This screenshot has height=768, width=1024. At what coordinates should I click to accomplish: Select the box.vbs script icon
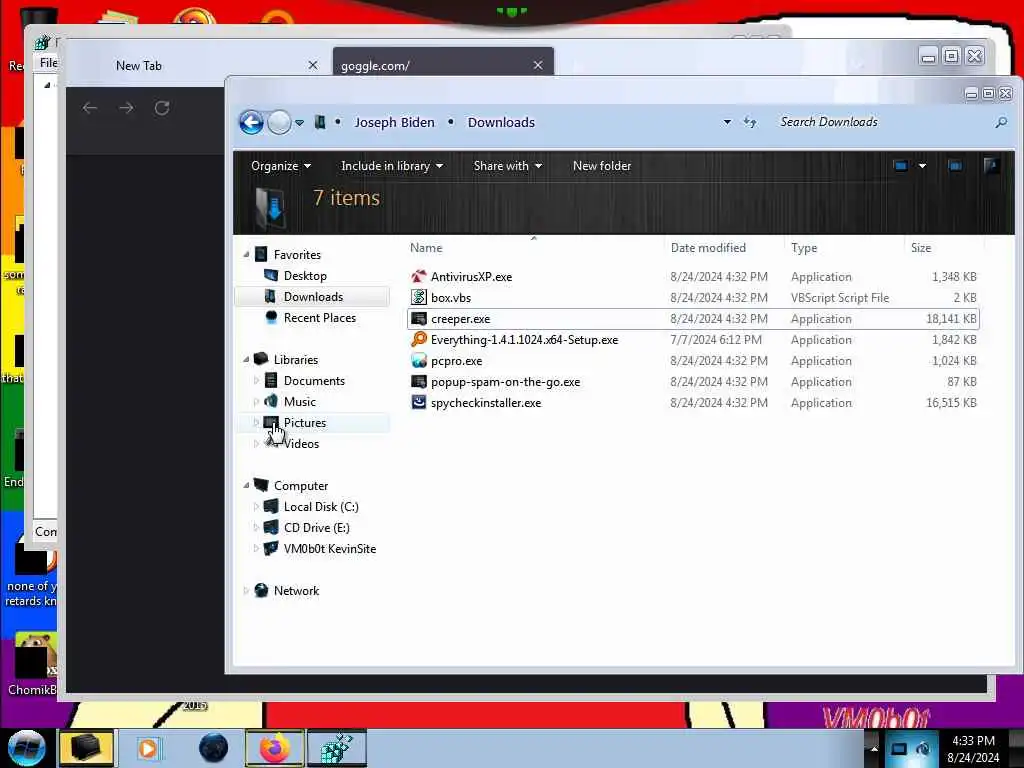click(419, 297)
